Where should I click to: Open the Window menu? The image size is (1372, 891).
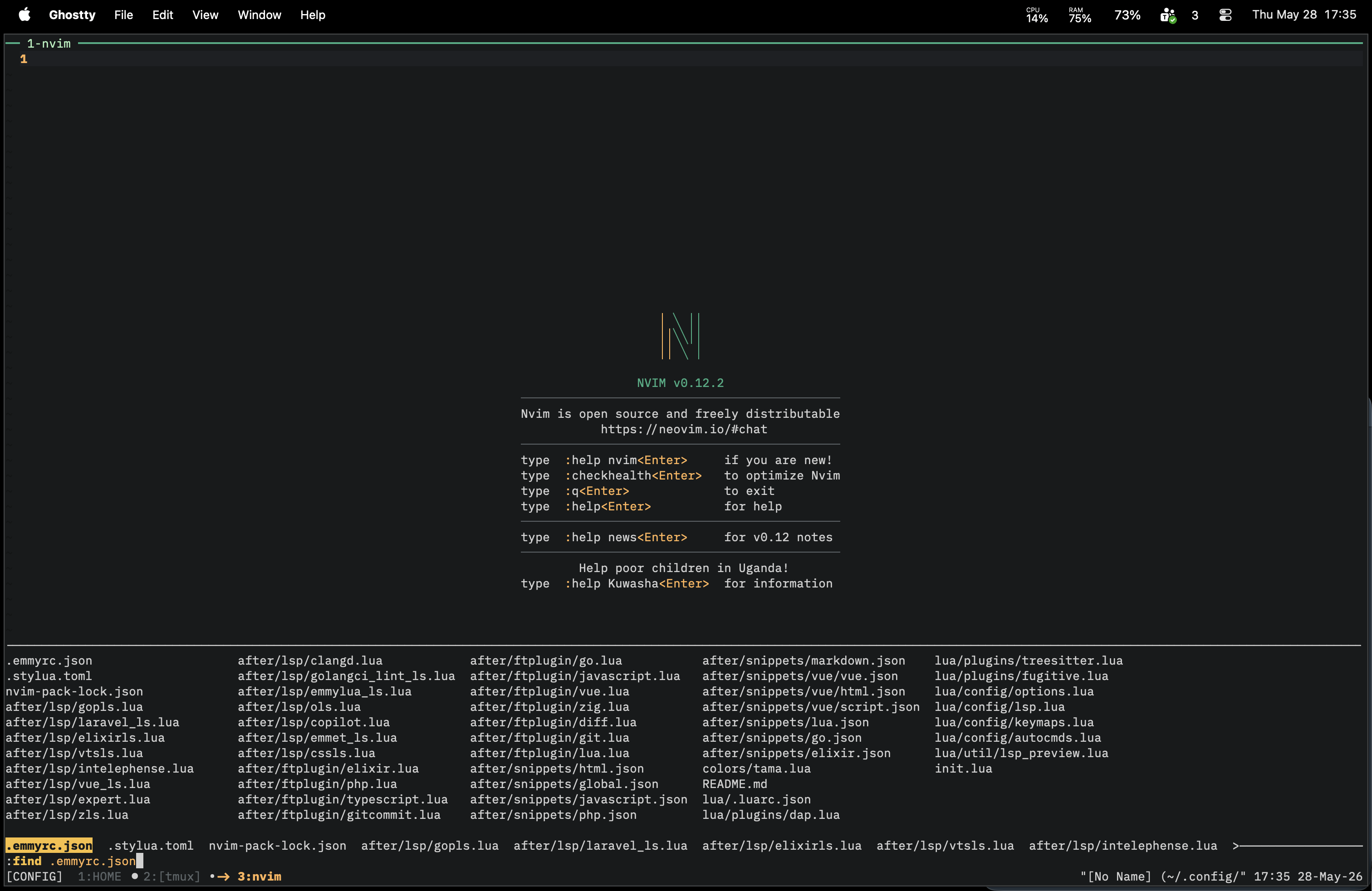click(x=260, y=15)
